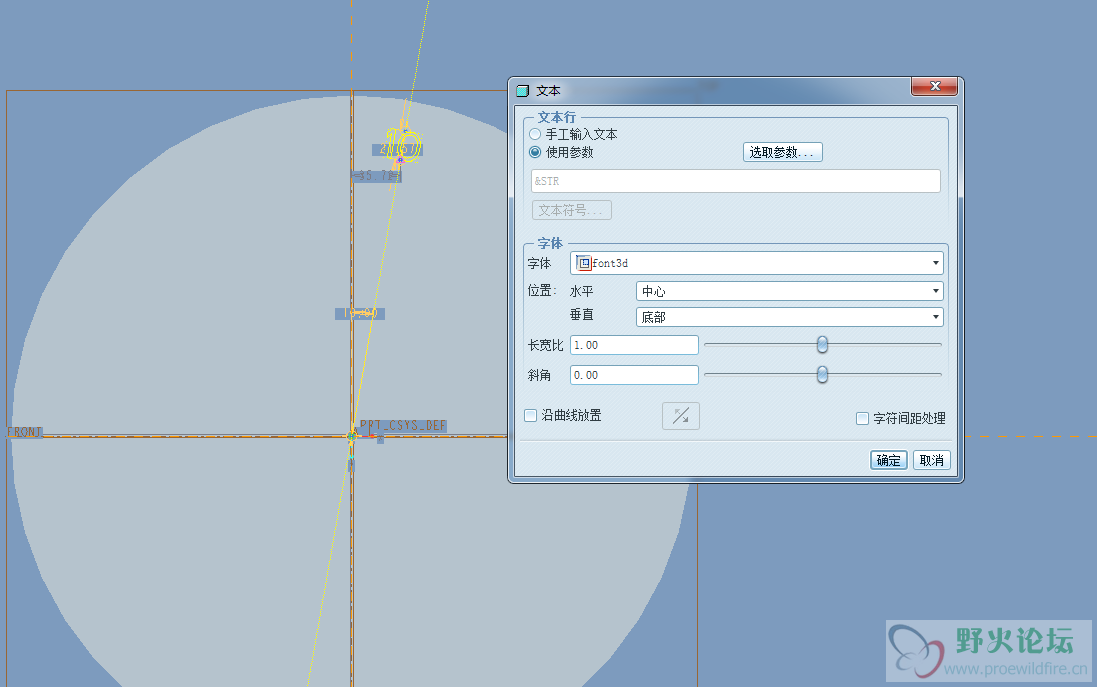Click the font3d font type icon
Viewport: 1097px width, 687px height.
(x=583, y=263)
